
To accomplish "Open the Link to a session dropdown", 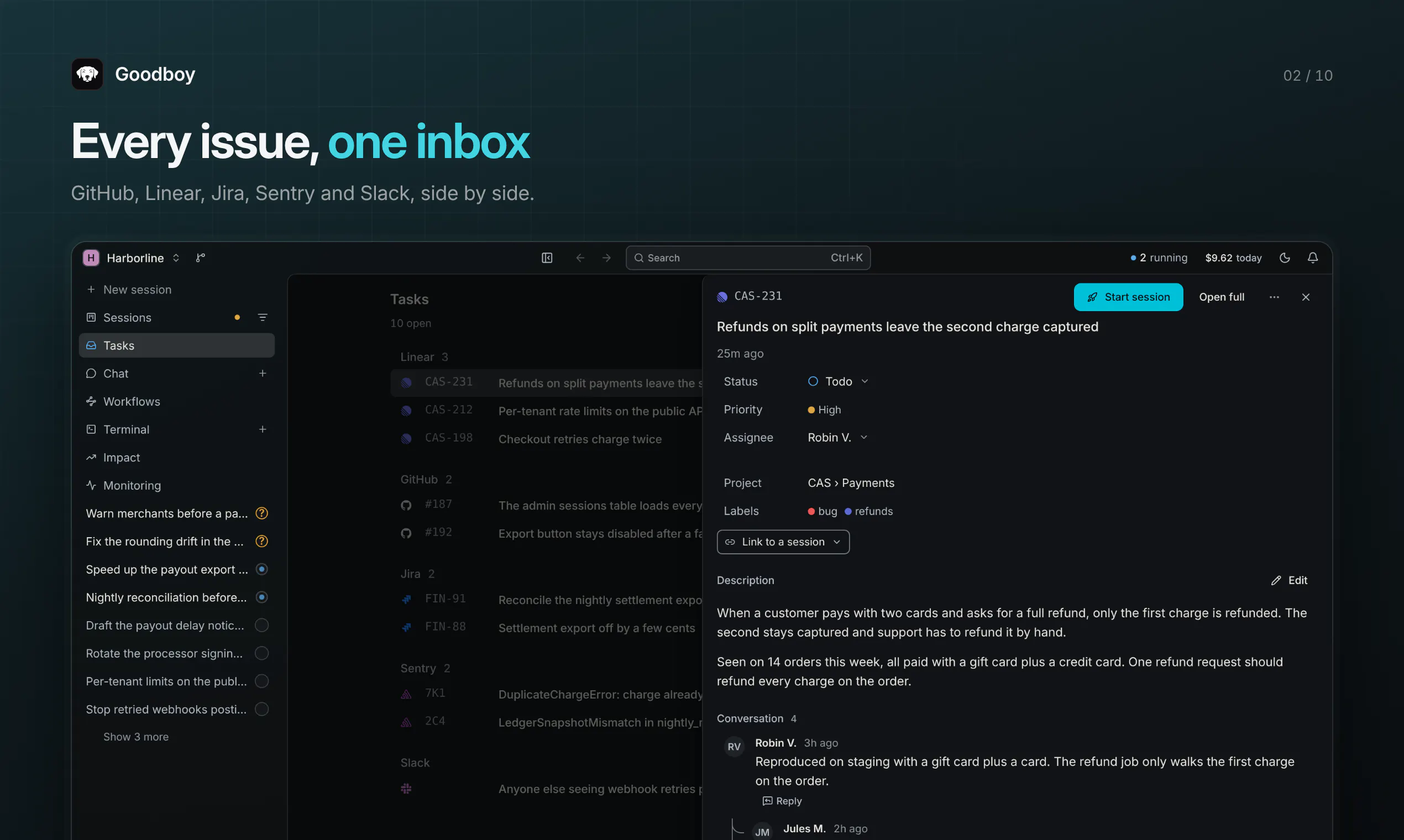I will click(783, 542).
